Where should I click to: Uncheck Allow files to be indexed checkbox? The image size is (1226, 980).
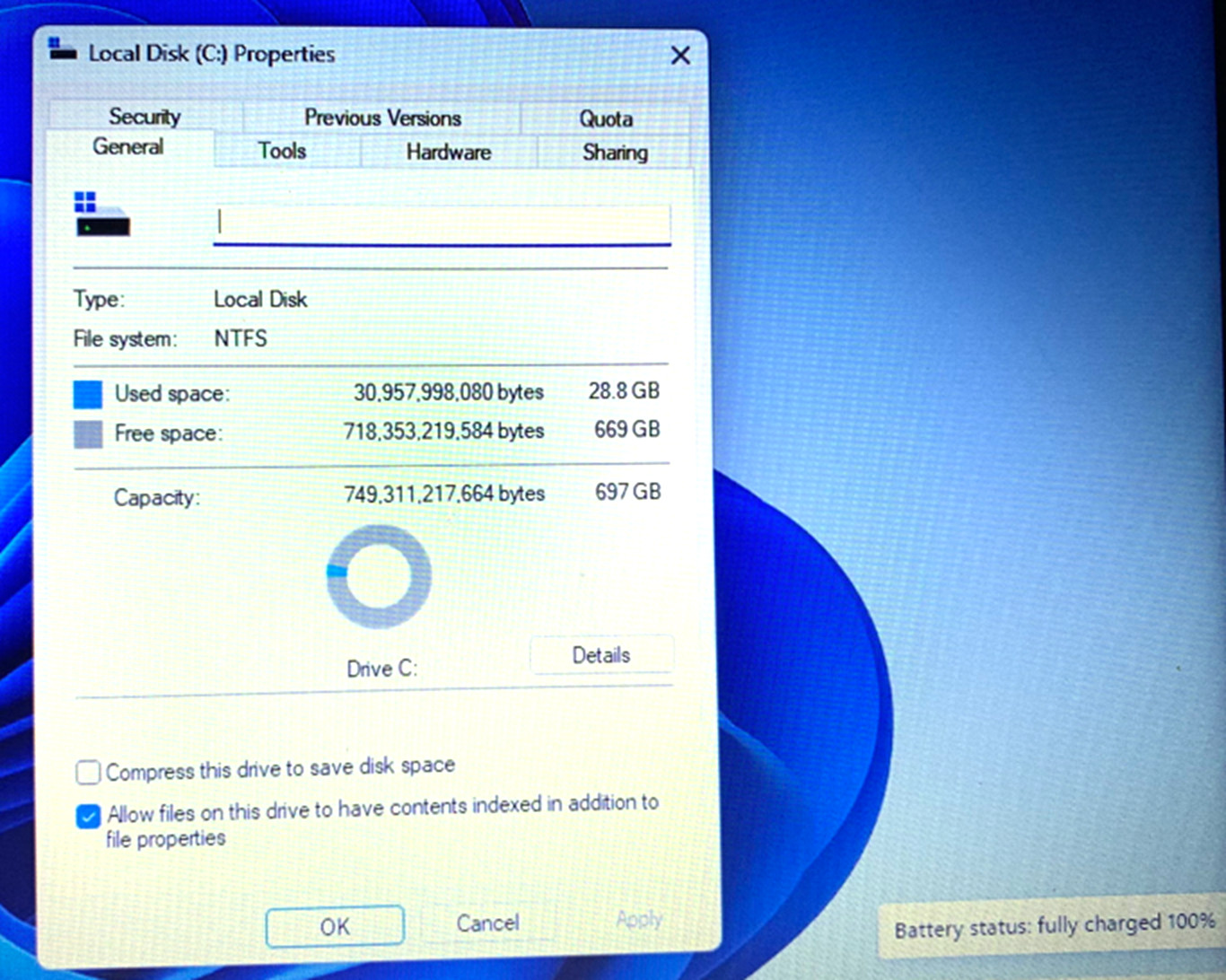pos(88,816)
